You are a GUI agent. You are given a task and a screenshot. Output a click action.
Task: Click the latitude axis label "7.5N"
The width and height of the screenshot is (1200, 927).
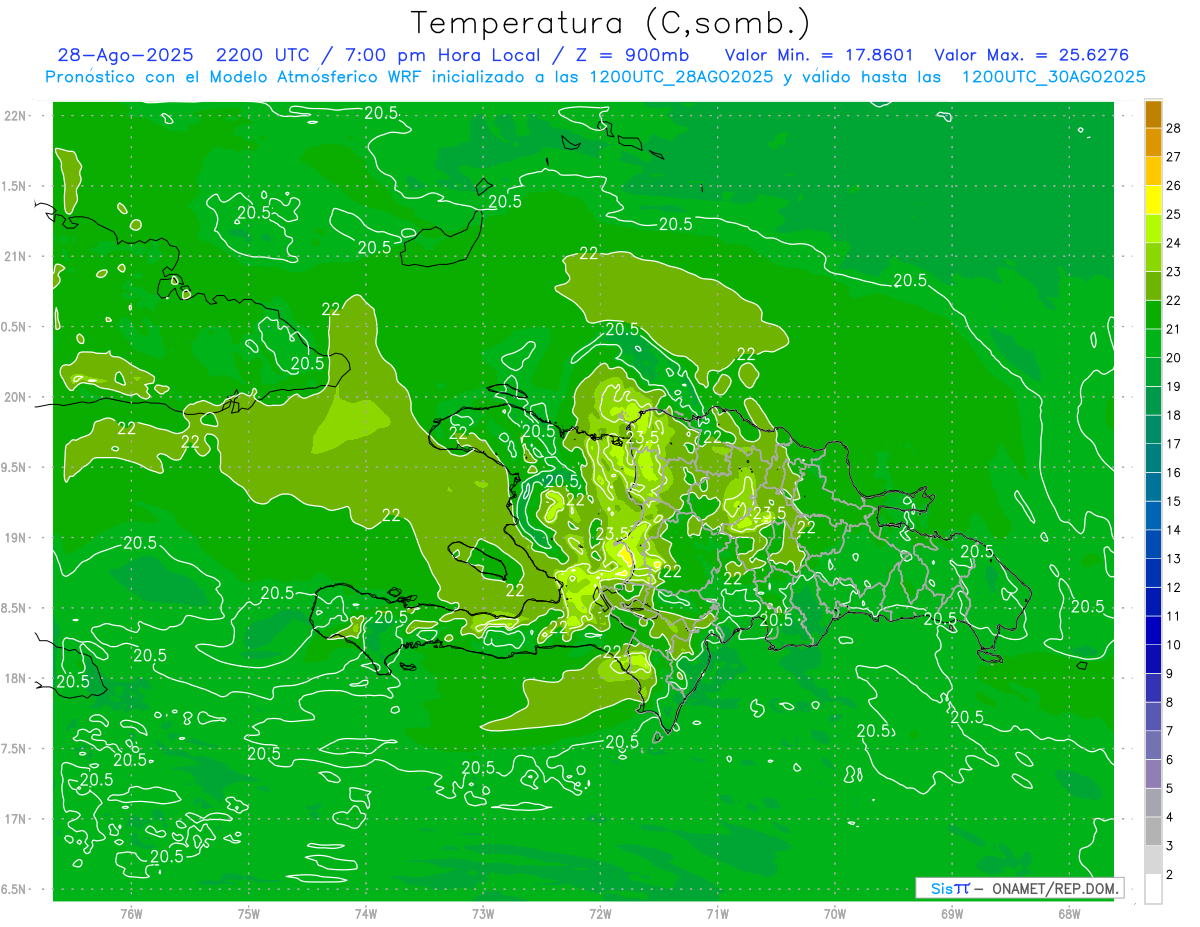[15, 749]
